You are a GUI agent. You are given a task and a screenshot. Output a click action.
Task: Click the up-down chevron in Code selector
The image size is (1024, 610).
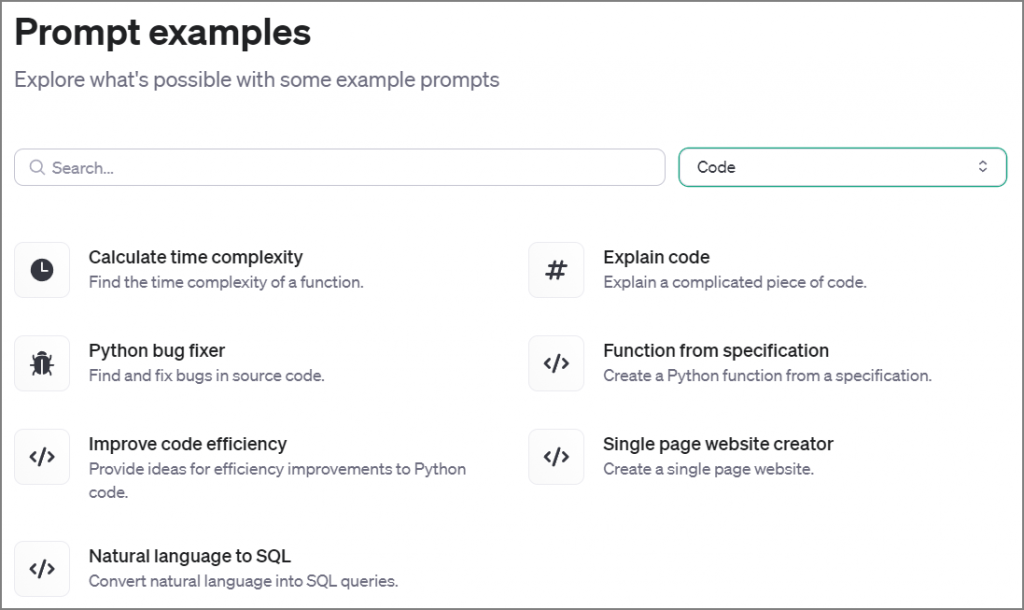tap(983, 167)
